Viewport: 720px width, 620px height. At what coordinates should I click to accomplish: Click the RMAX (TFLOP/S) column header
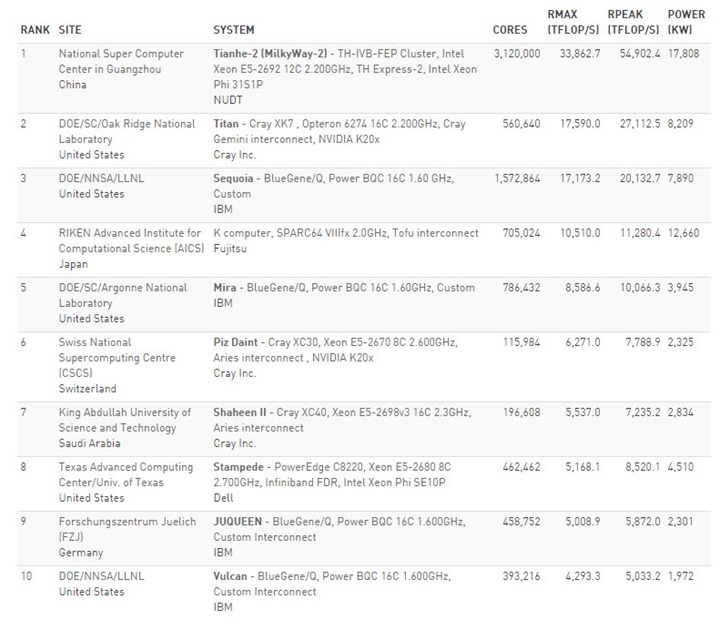point(573,22)
